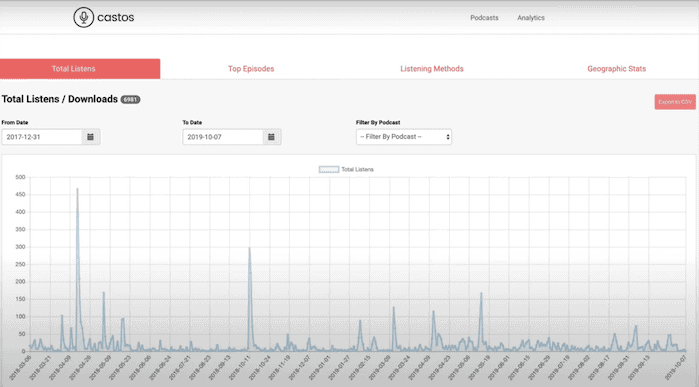This screenshot has width=699, height=387.
Task: Click the Total Listens / Downloads heading
Action: pyautogui.click(x=60, y=99)
